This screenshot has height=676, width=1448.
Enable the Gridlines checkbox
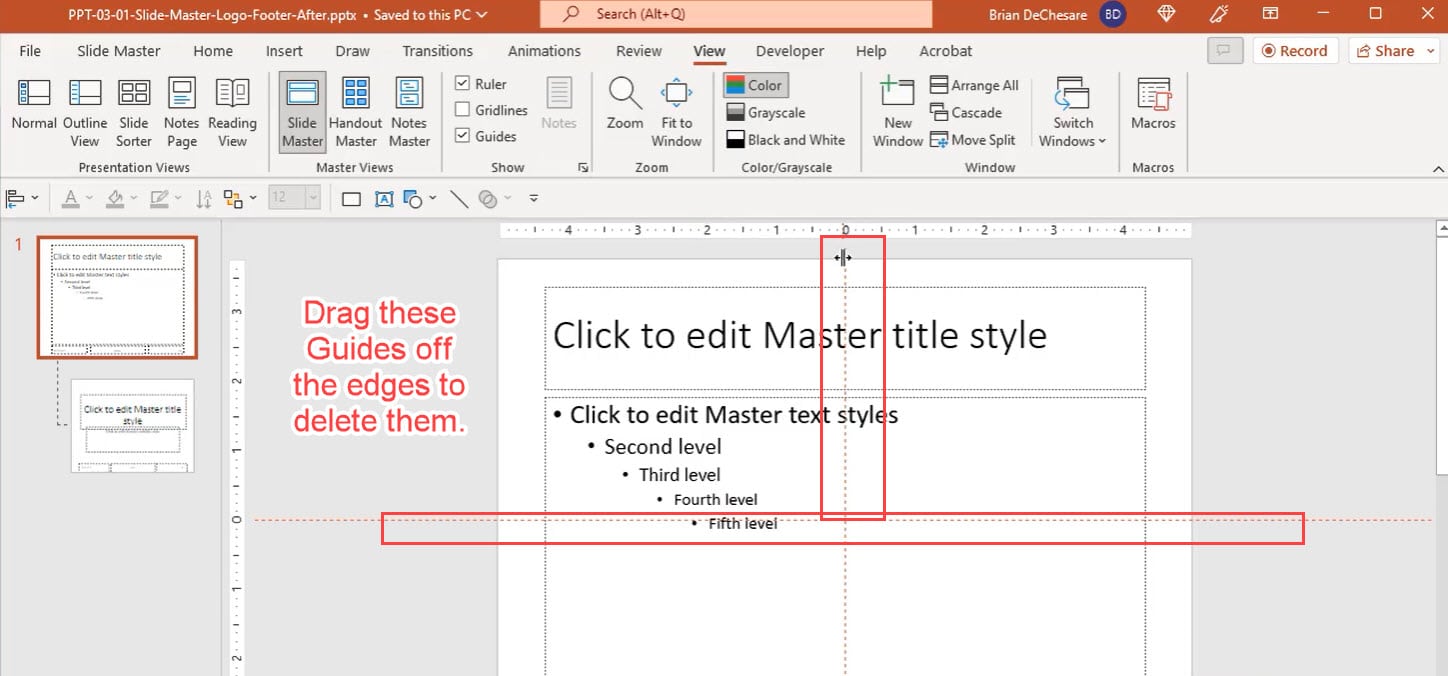tap(463, 110)
